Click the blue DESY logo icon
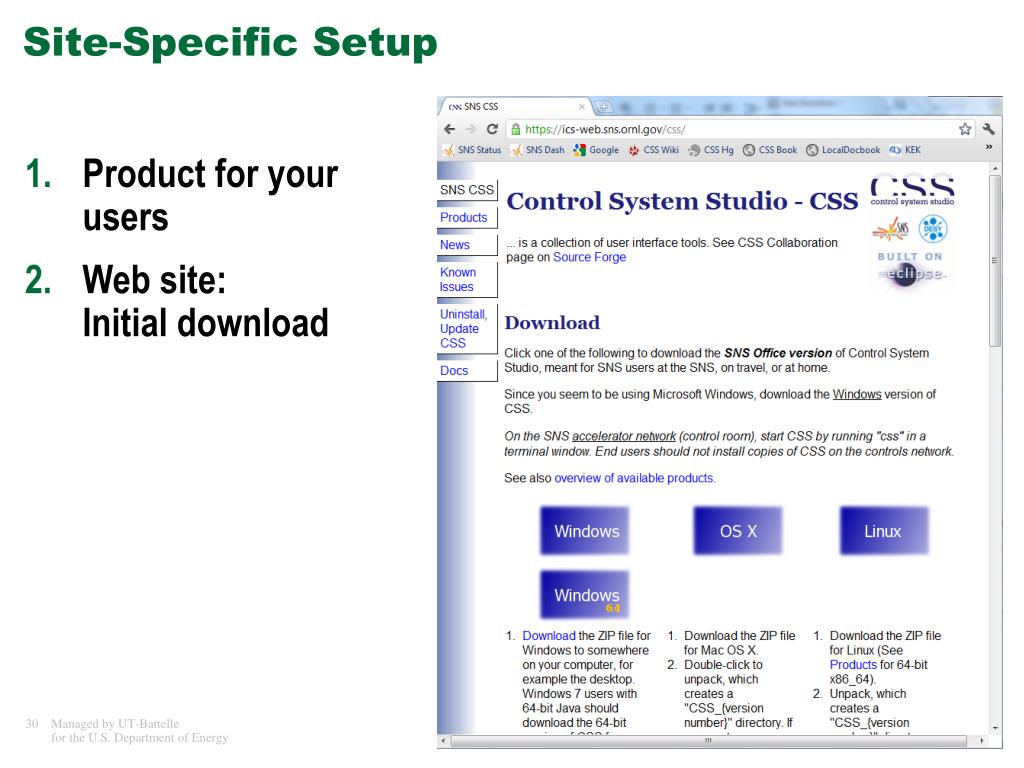This screenshot has width=1024, height=768. click(x=933, y=229)
